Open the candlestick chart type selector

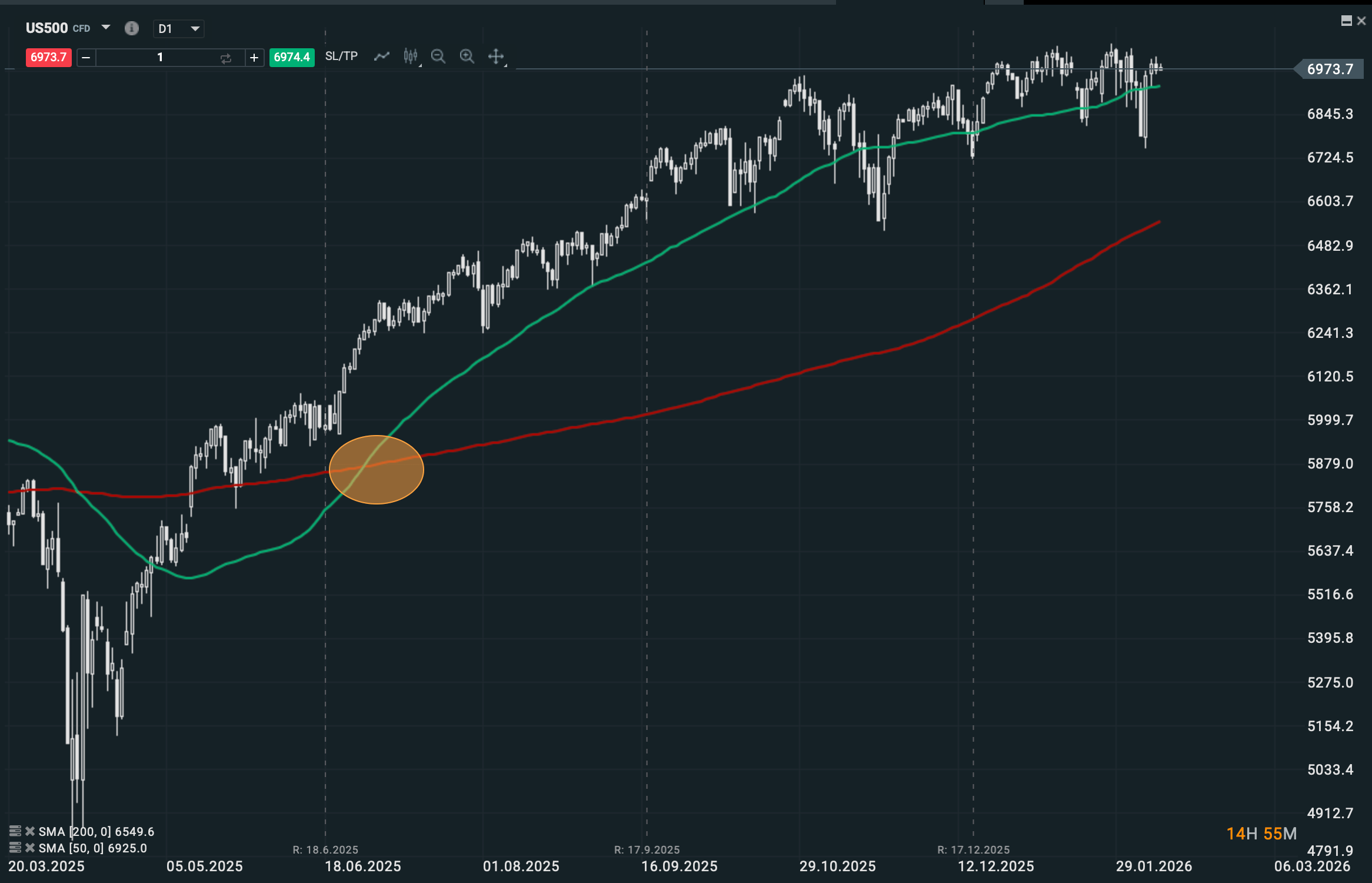pyautogui.click(x=411, y=57)
